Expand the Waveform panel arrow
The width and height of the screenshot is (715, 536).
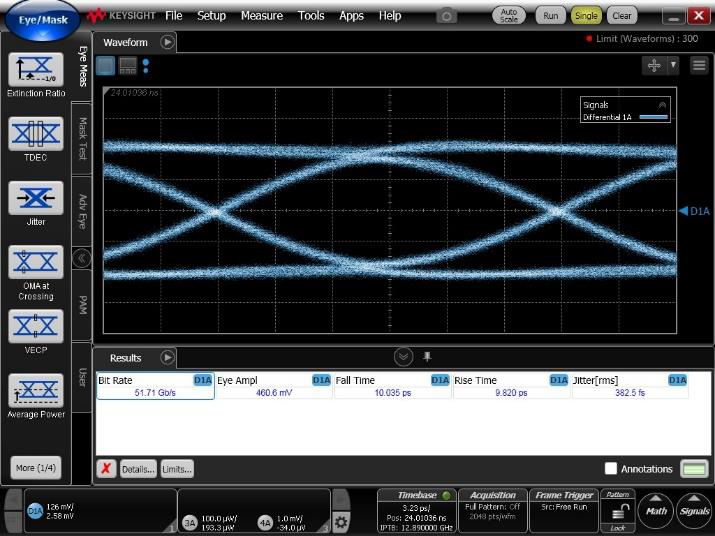[167, 42]
